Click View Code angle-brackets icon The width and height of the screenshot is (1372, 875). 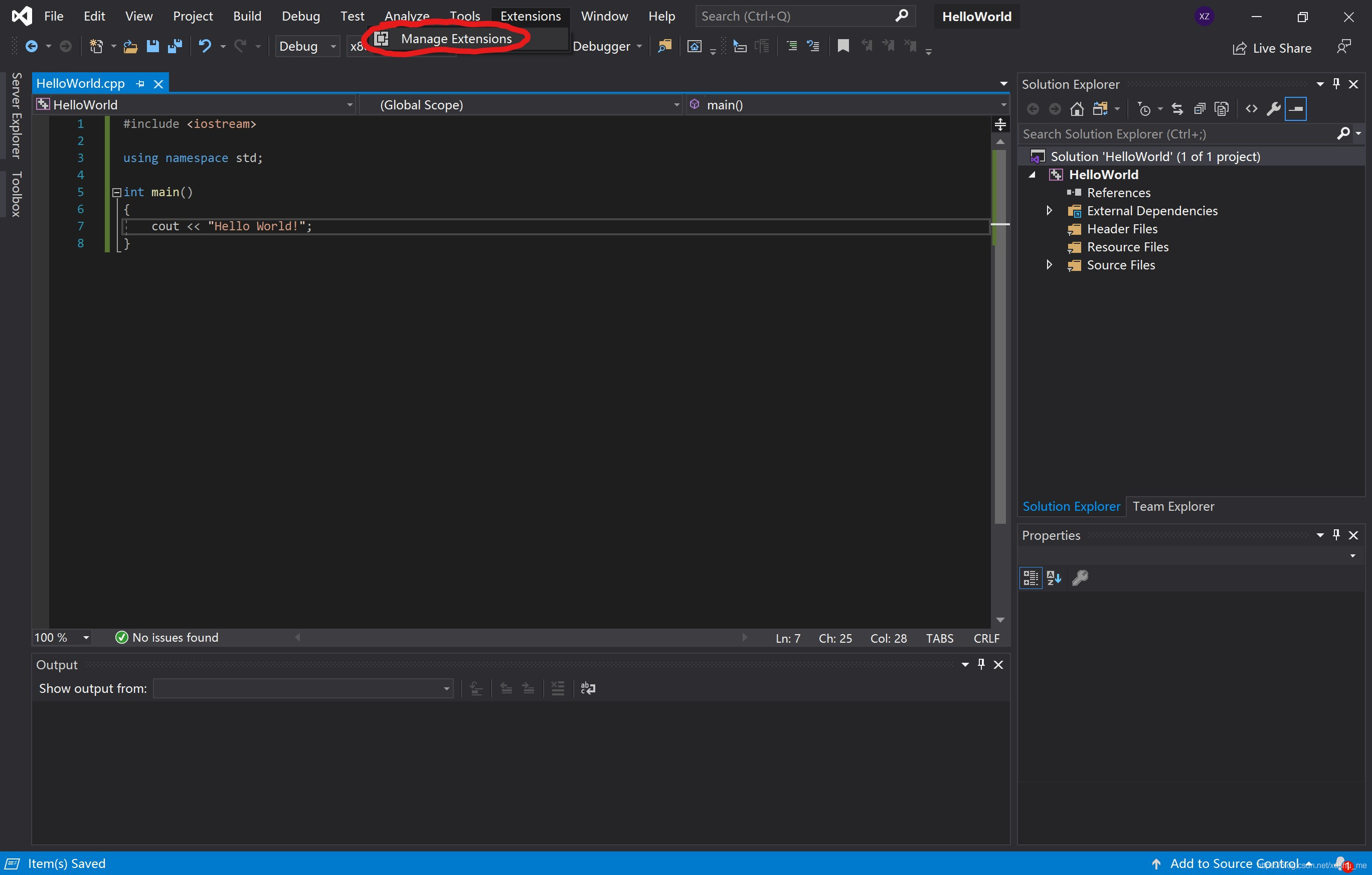[x=1251, y=108]
